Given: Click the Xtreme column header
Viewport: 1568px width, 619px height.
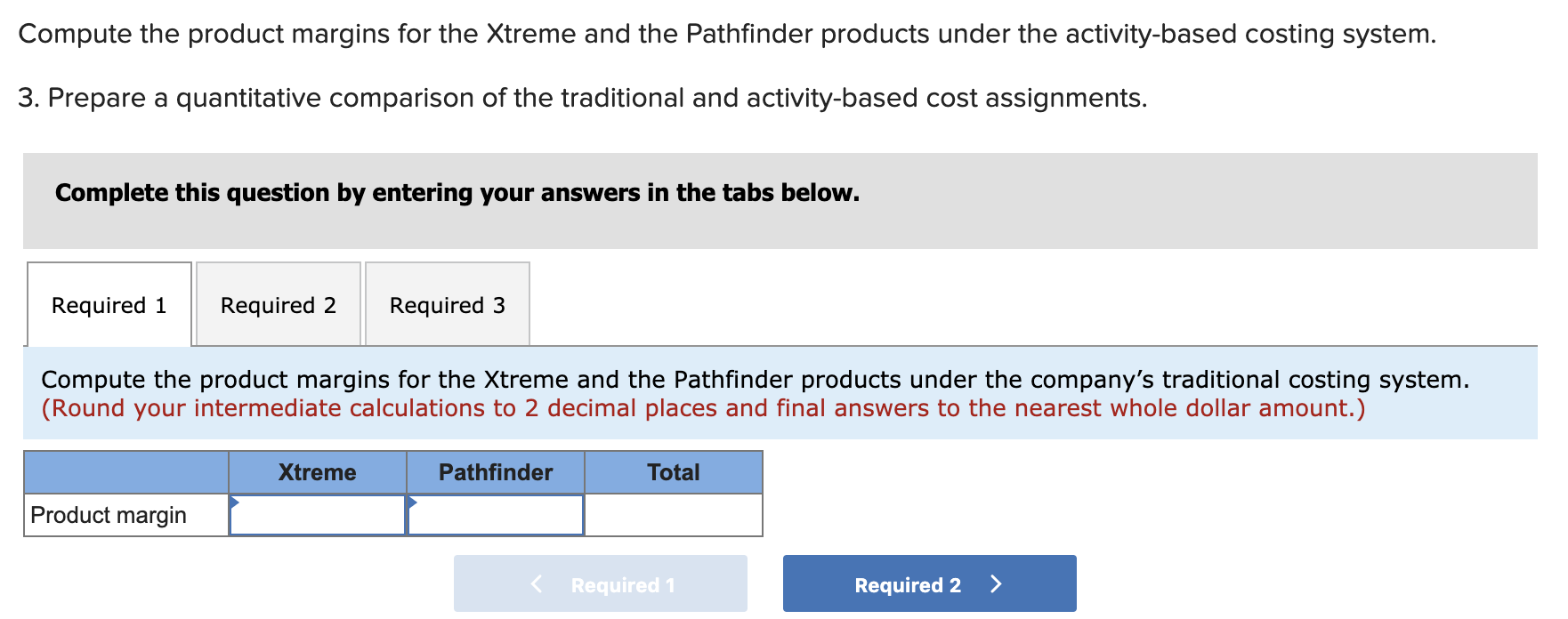Looking at the screenshot, I should [317, 472].
